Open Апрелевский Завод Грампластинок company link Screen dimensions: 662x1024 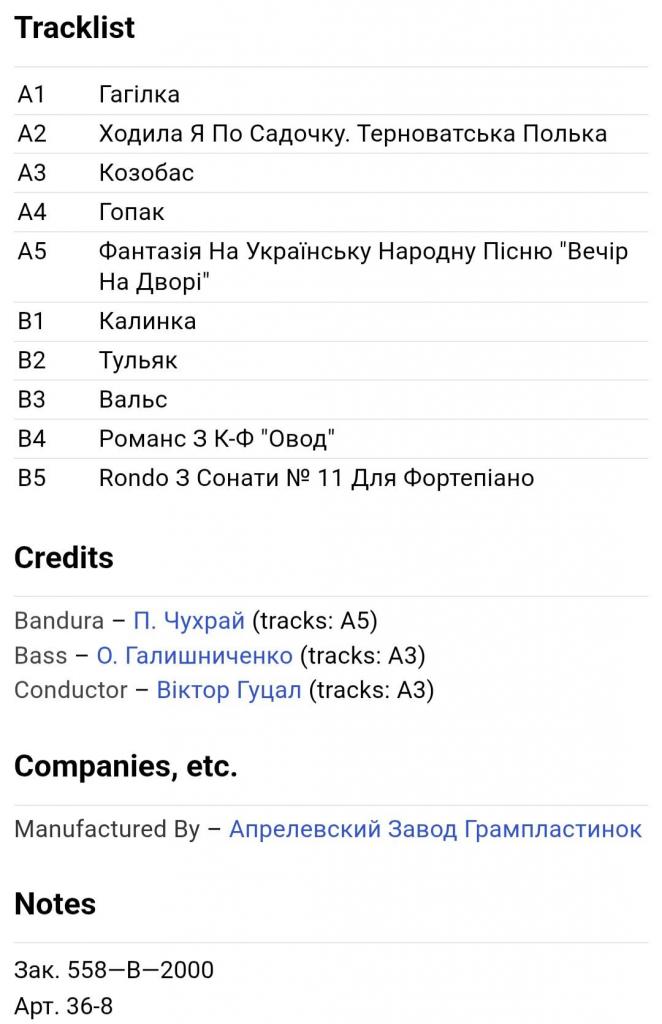coord(435,829)
